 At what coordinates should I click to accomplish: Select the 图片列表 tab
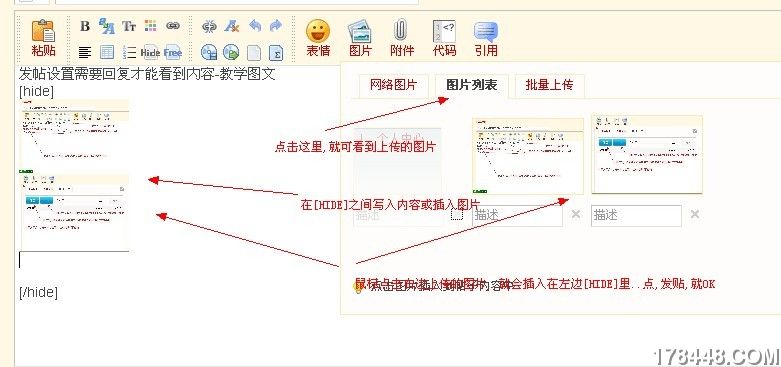[471, 85]
